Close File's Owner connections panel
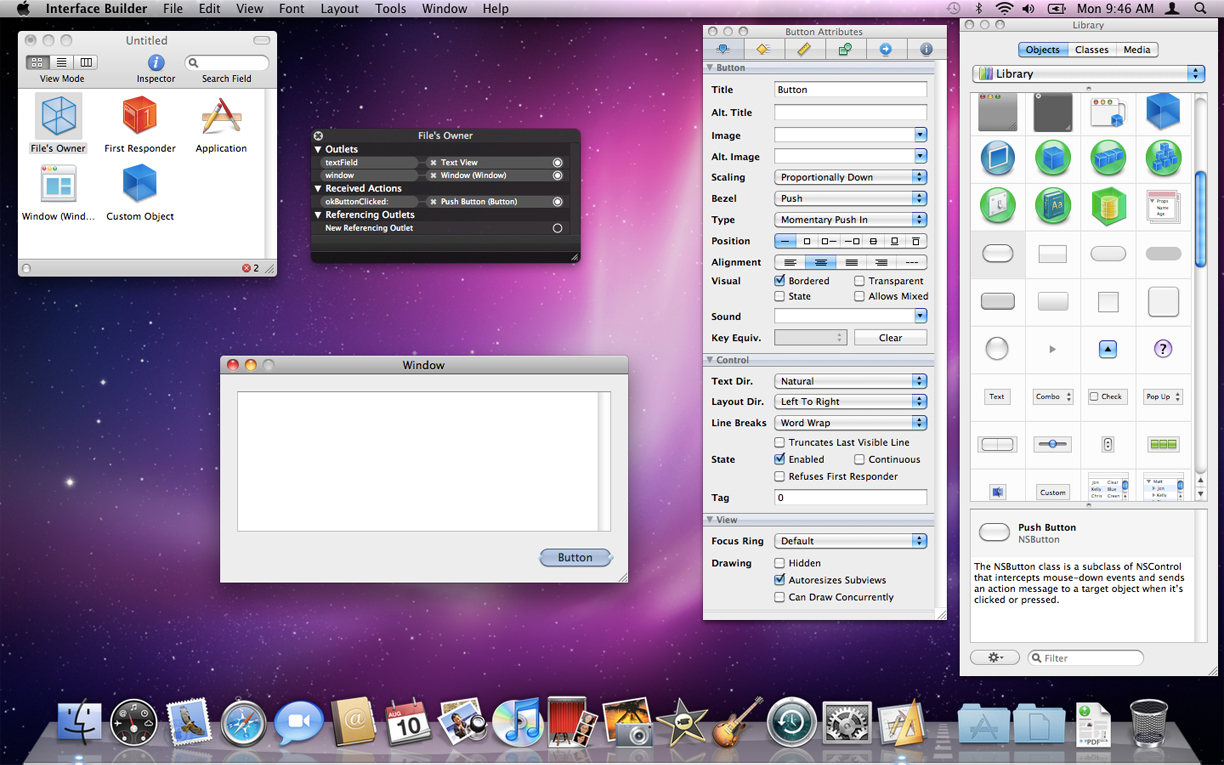Viewport: 1224px width, 765px height. (318, 136)
